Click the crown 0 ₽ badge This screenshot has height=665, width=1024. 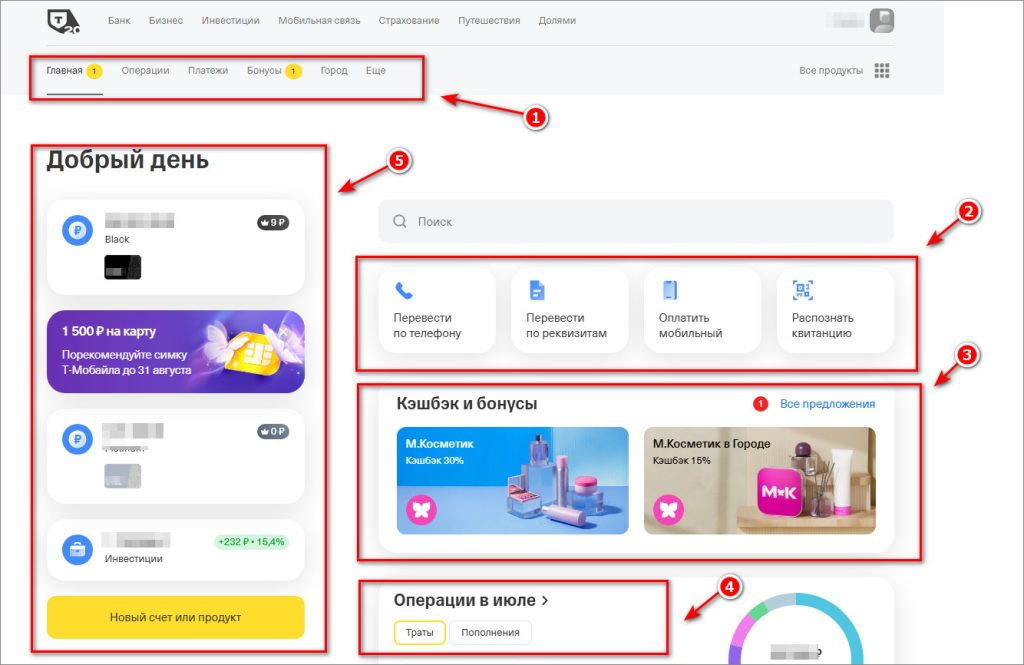coord(273,431)
